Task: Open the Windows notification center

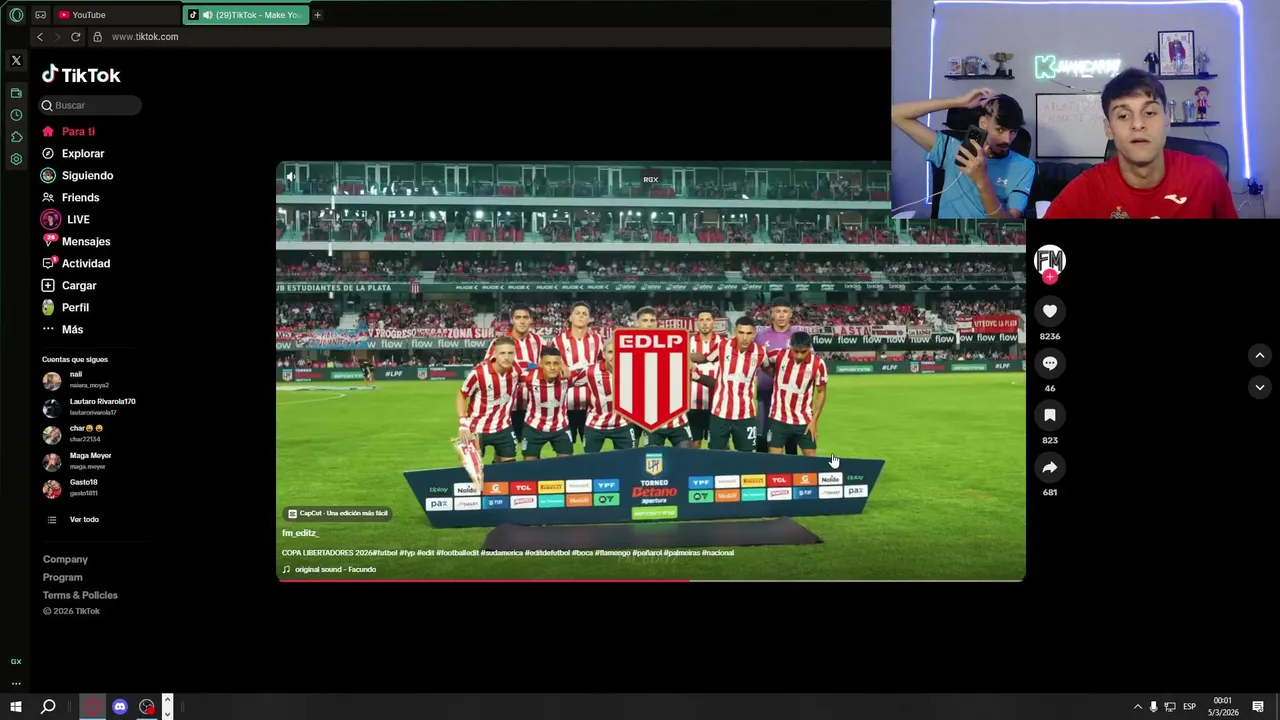Action: click(x=1258, y=707)
